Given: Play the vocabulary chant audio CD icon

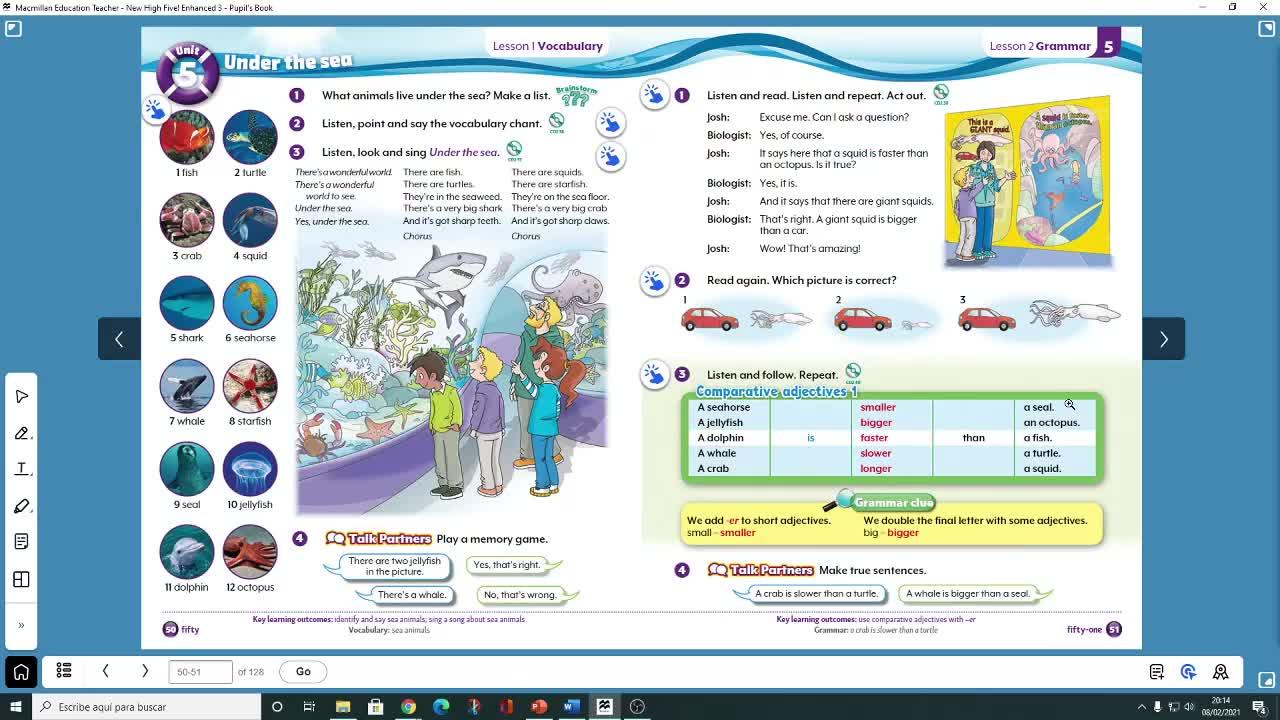Looking at the screenshot, I should tap(557, 123).
